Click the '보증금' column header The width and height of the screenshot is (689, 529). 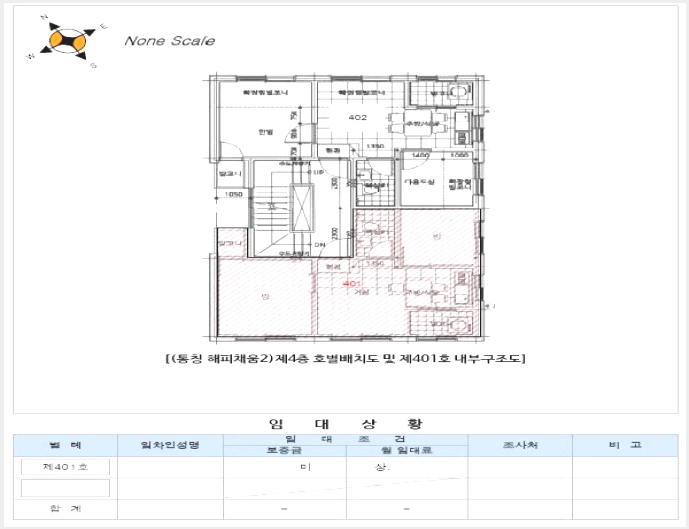(x=284, y=450)
